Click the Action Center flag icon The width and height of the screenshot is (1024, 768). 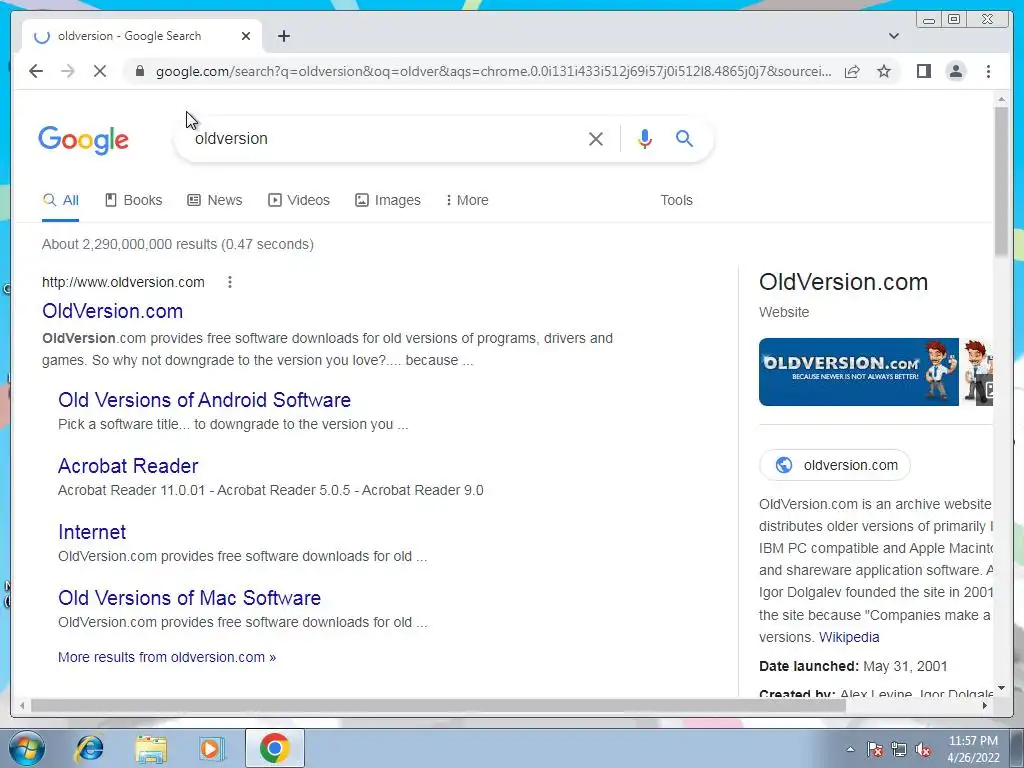pos(875,749)
